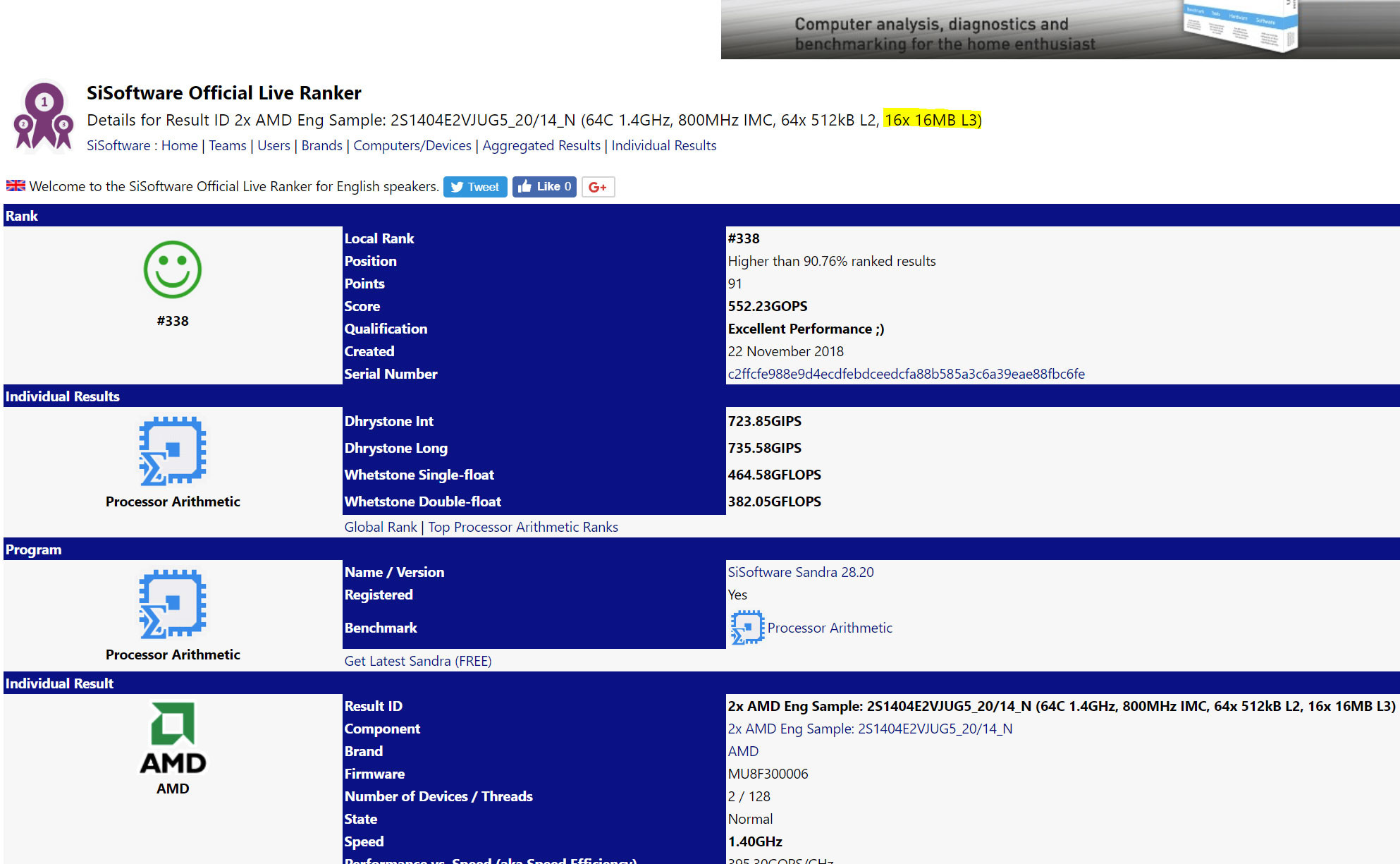Image resolution: width=1400 pixels, height=864 pixels.
Task: Click the green smiley rank icon
Action: coord(173,269)
